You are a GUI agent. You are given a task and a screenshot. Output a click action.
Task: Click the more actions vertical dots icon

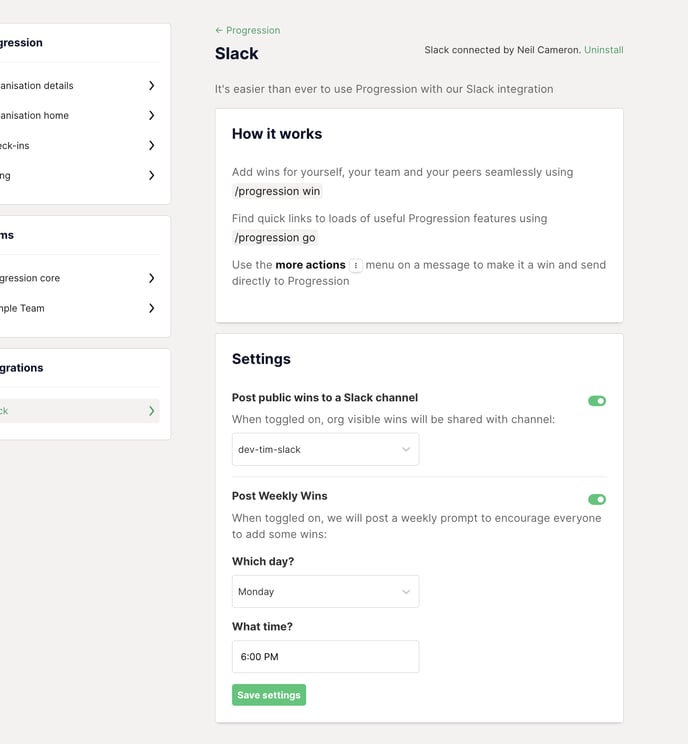tap(356, 266)
